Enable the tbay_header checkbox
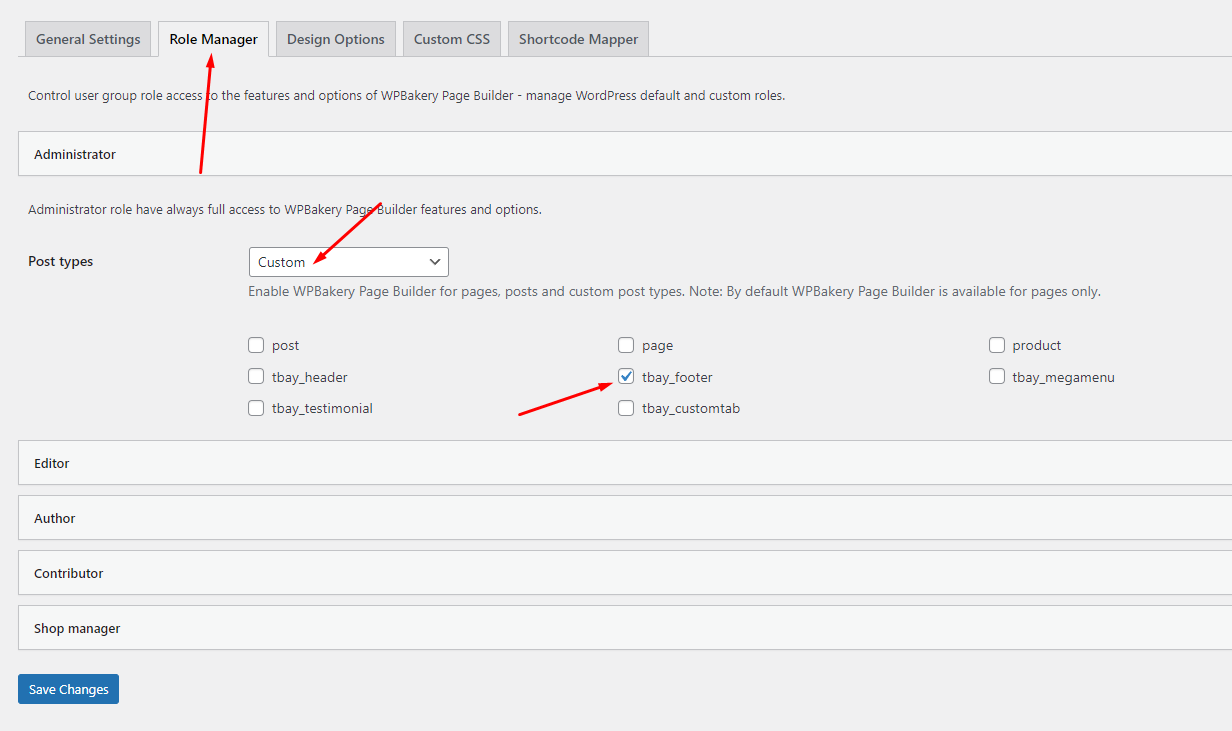 pos(256,377)
